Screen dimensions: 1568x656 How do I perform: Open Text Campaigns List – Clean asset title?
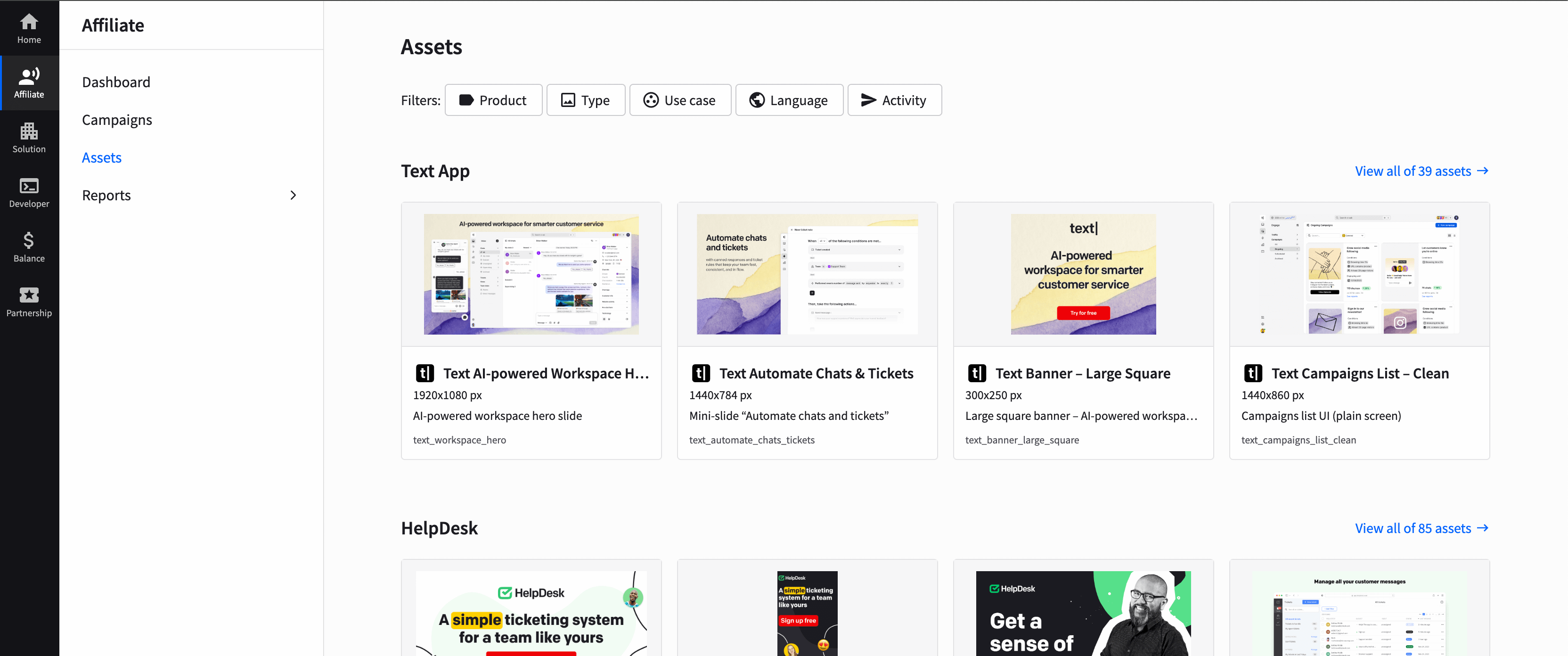1360,373
